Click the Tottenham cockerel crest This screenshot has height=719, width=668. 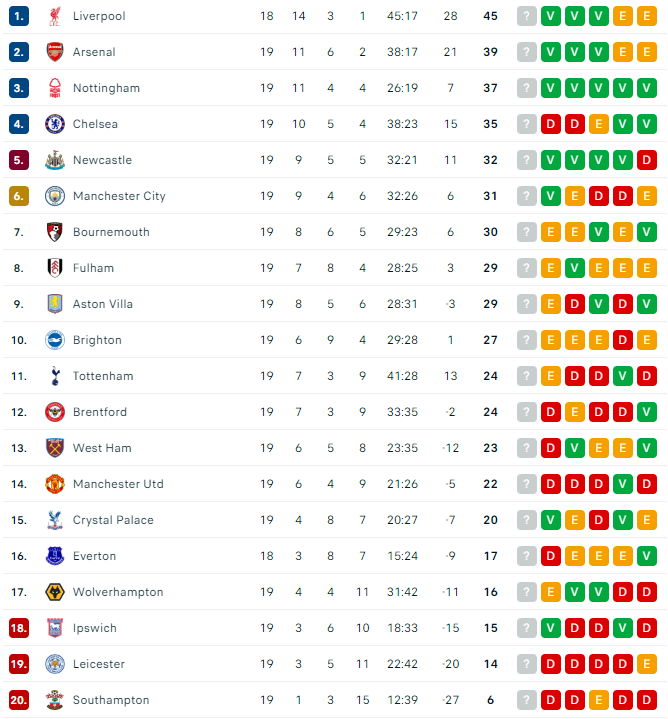coord(55,376)
